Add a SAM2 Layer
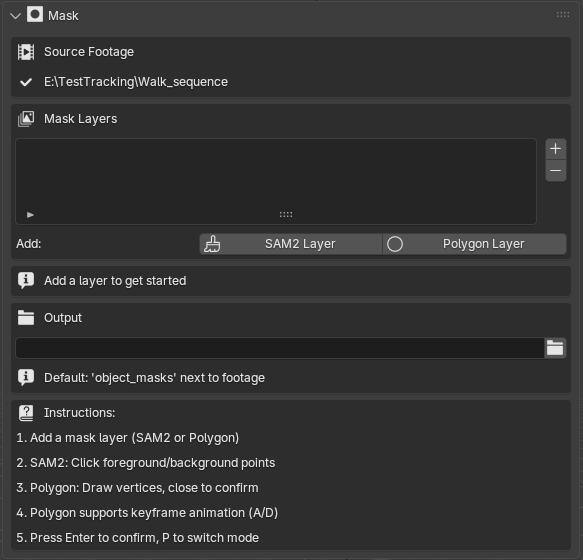The width and height of the screenshot is (583, 560). coord(291,244)
